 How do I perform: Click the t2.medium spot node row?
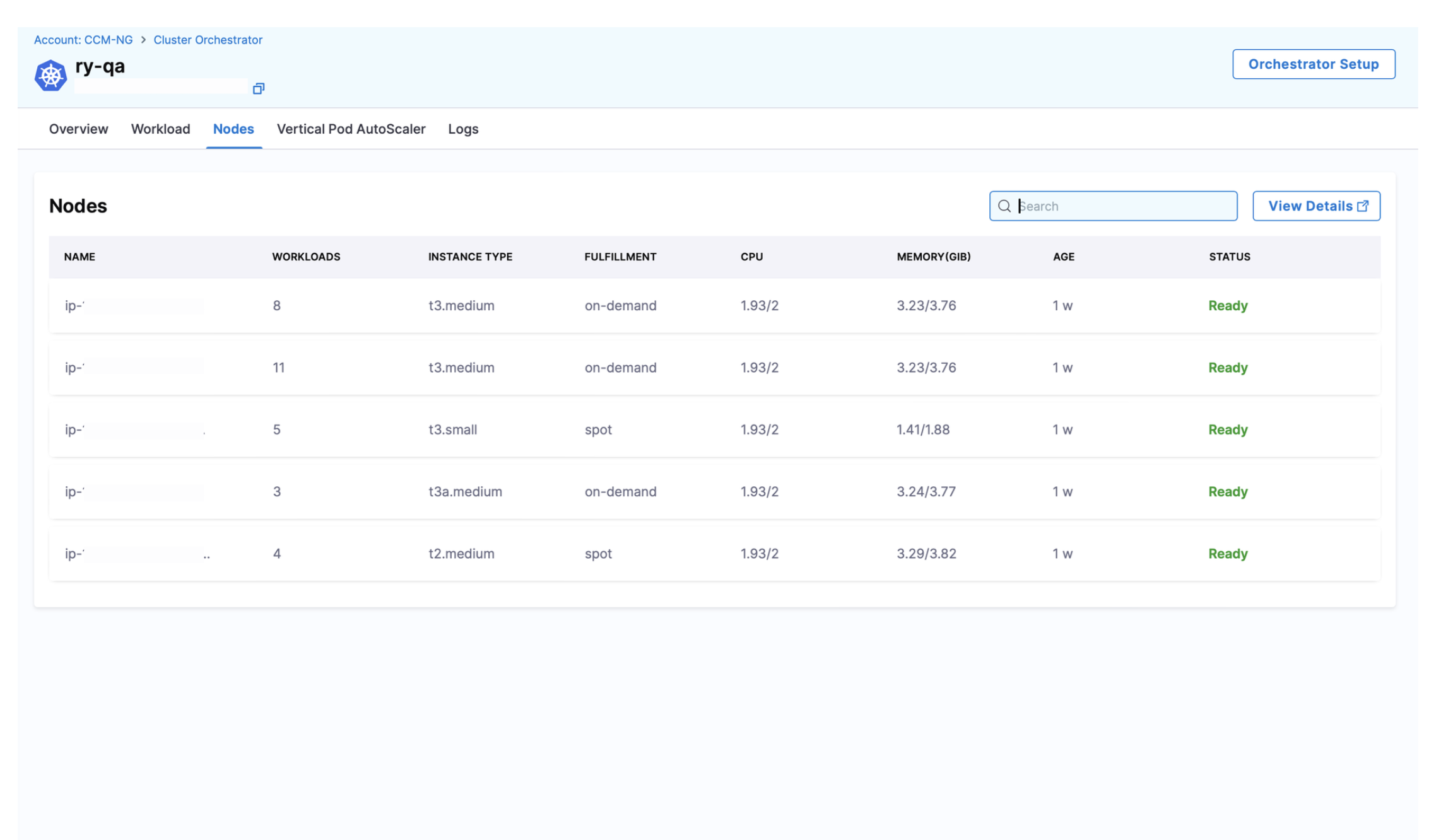coord(714,553)
